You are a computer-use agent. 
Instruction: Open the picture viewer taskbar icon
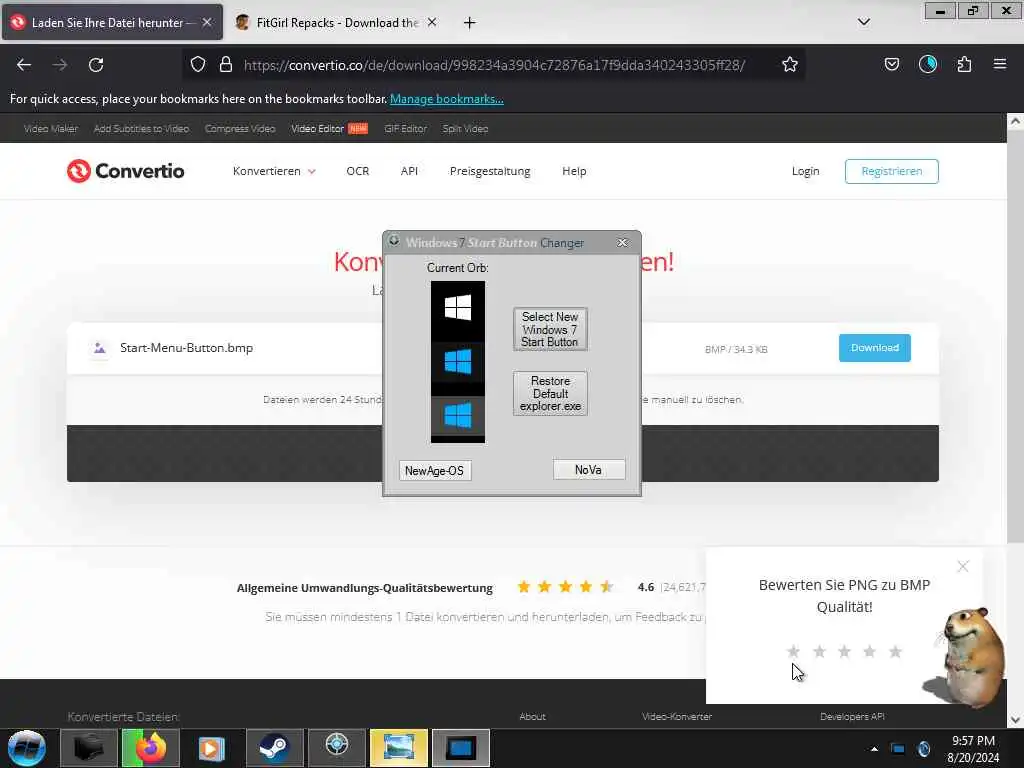click(398, 748)
